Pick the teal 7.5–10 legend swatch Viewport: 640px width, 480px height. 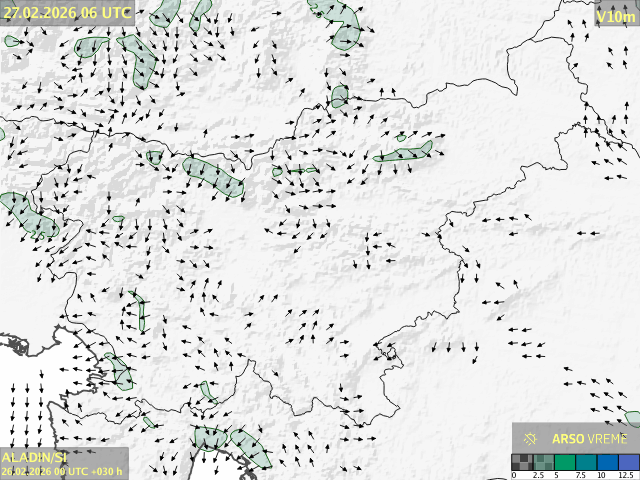[x=586, y=462]
